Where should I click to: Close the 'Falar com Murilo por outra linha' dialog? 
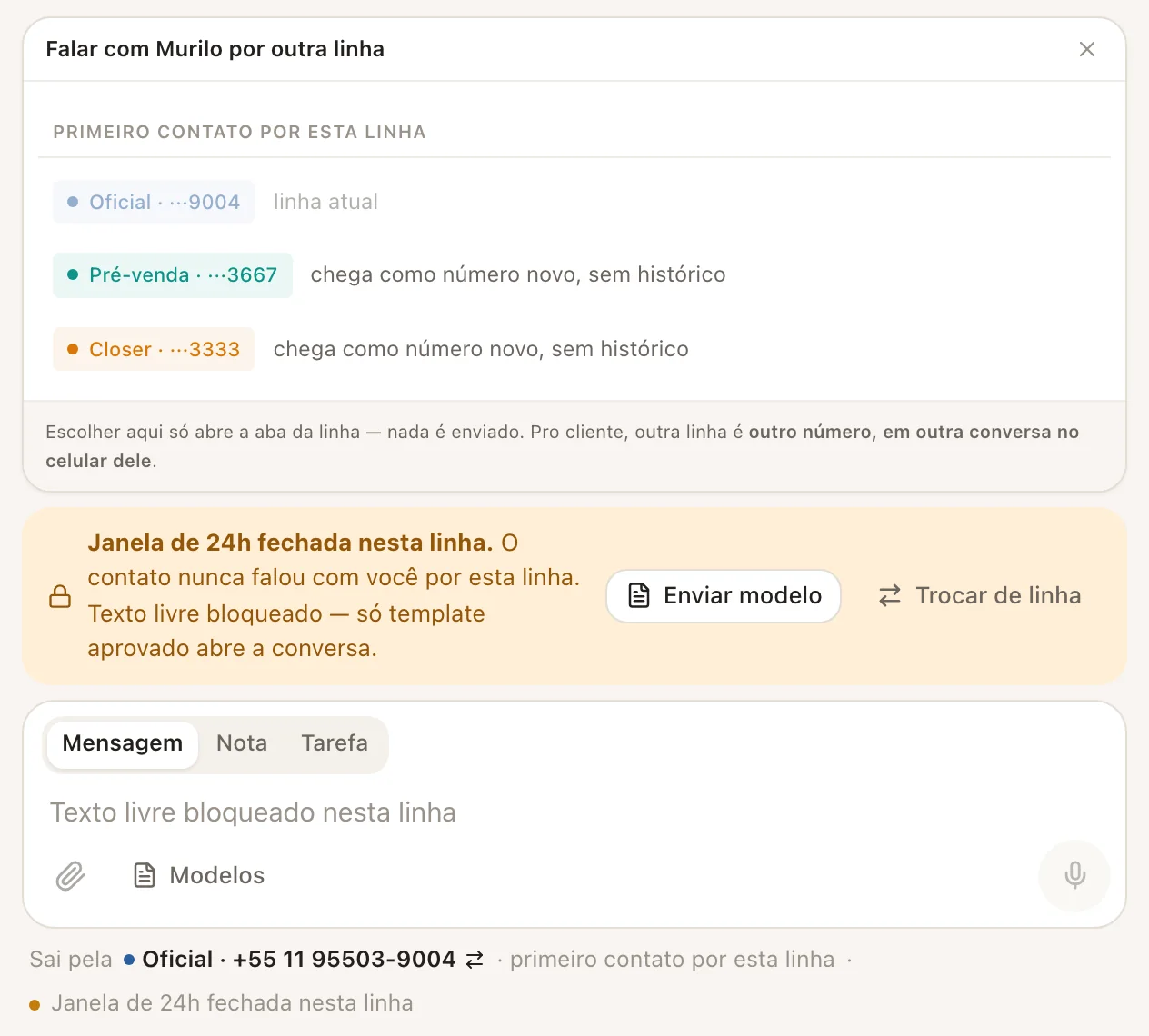1086,49
